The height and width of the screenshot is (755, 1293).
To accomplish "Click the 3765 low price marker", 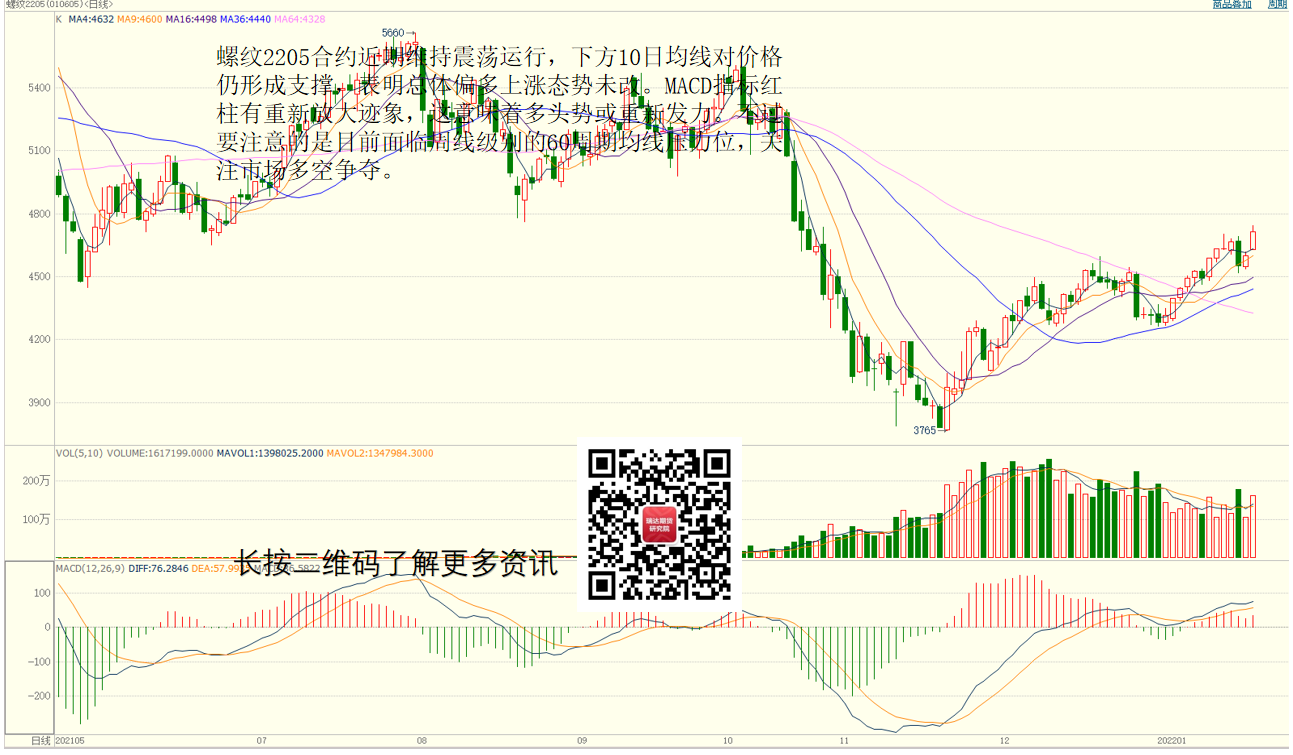I will tap(924, 430).
